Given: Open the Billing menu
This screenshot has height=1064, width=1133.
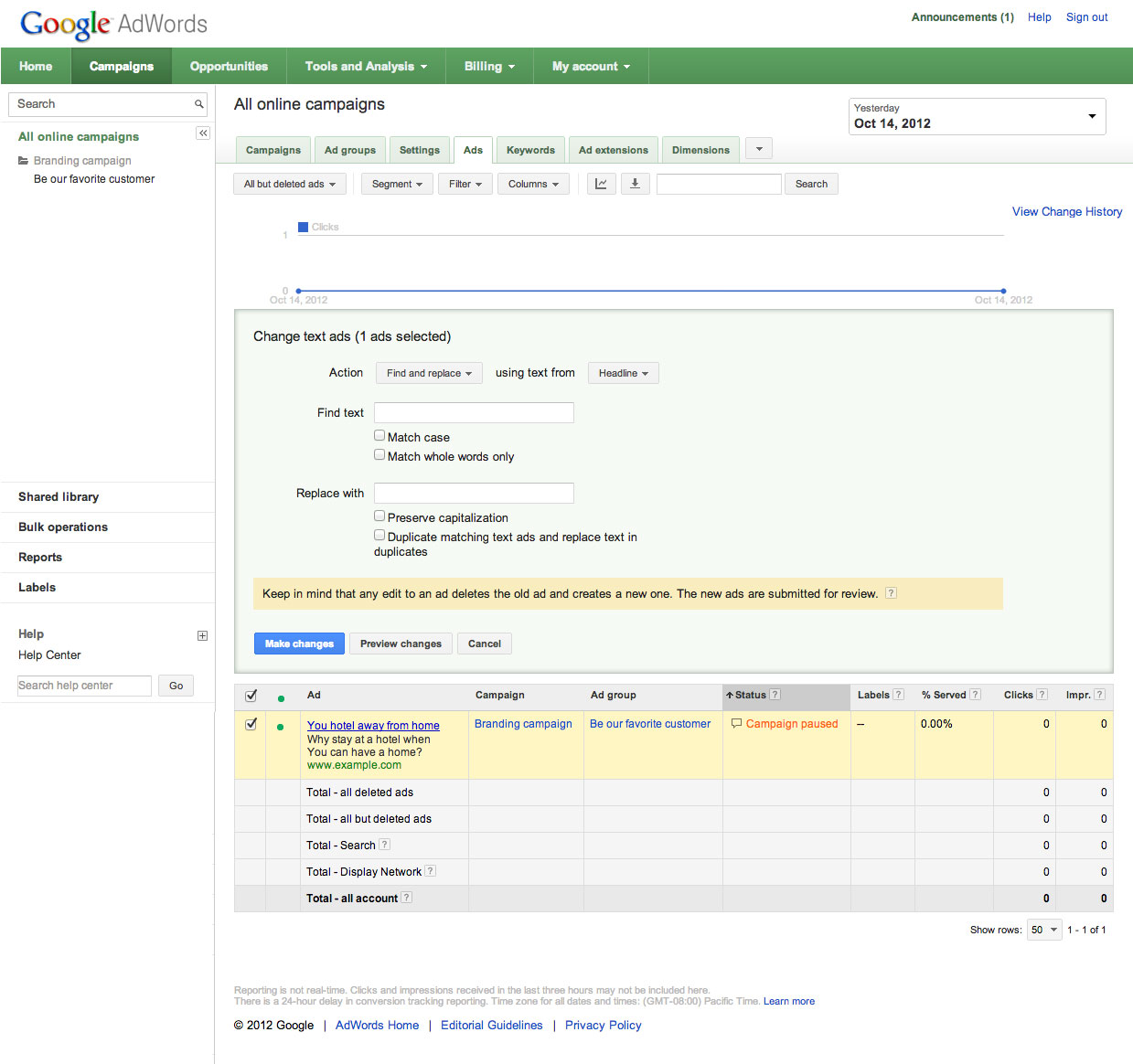Looking at the screenshot, I should coord(489,66).
